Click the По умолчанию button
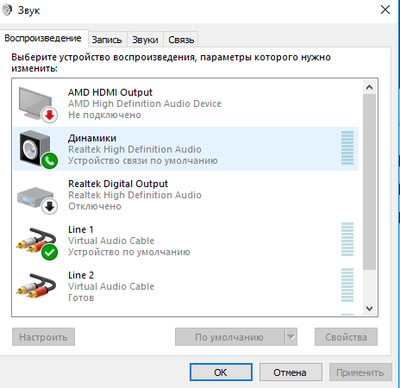The height and width of the screenshot is (388, 400). (229, 337)
